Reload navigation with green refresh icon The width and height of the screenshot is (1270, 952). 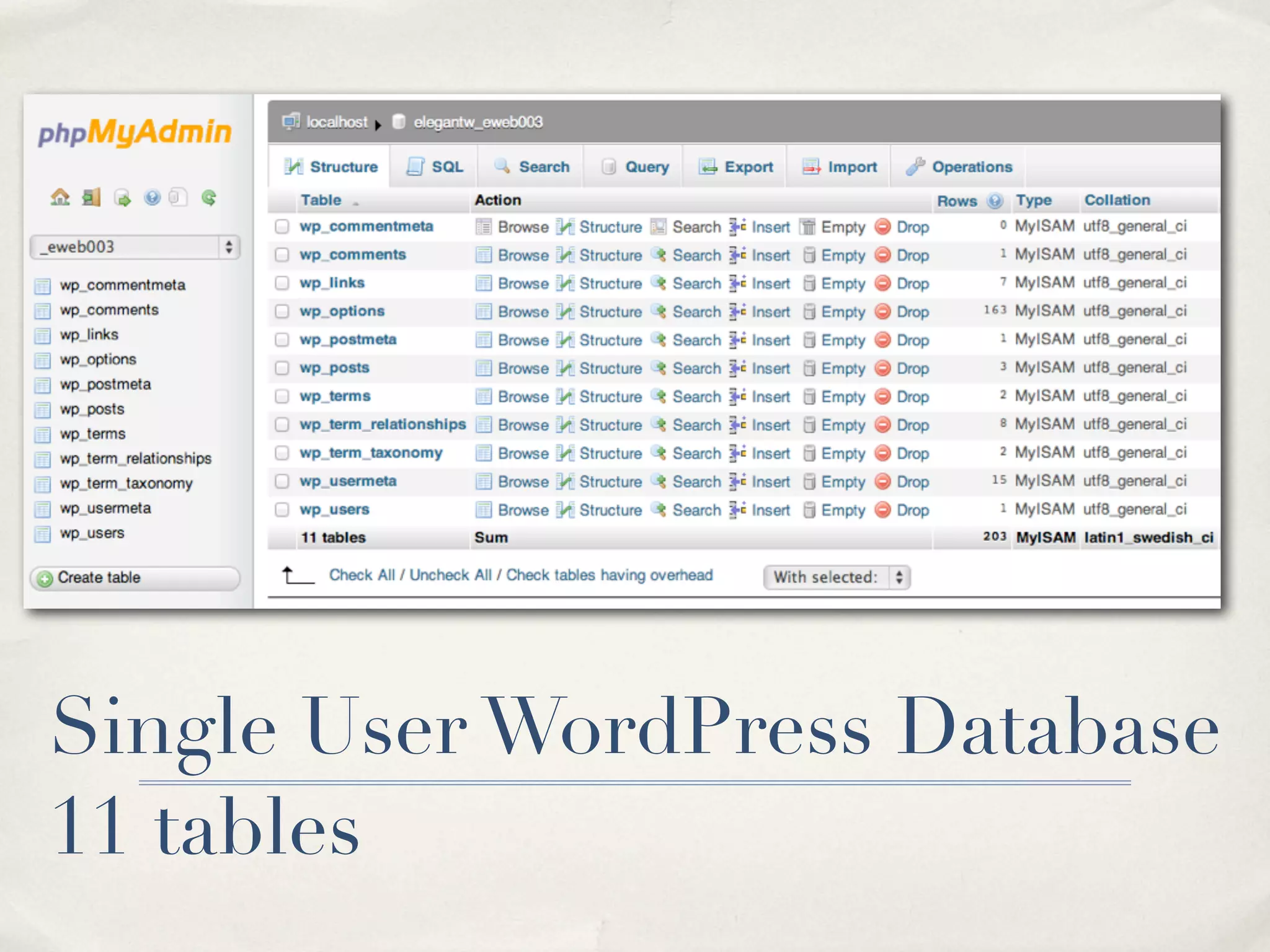point(209,198)
